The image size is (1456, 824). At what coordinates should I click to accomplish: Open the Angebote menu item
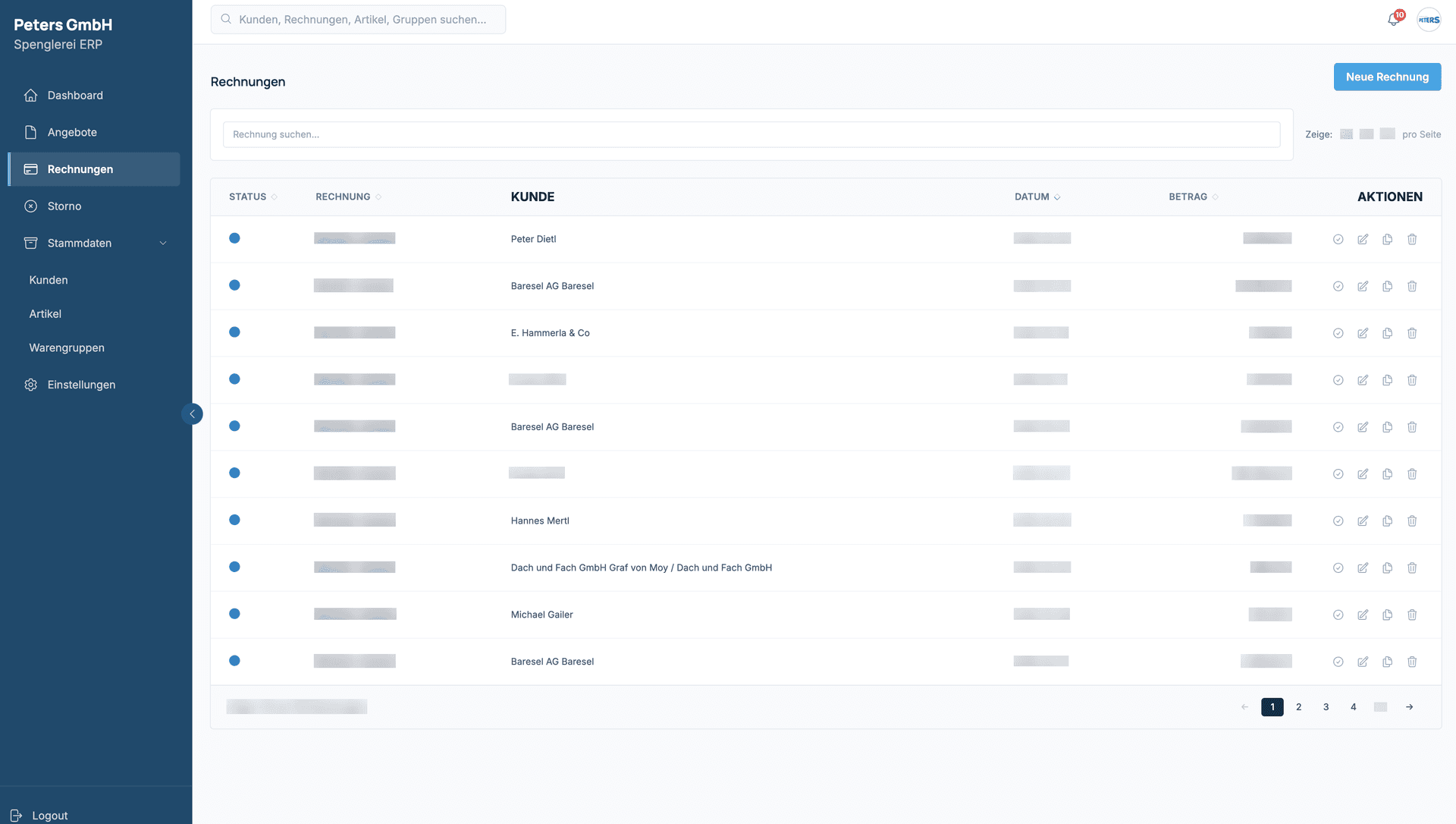[94, 132]
